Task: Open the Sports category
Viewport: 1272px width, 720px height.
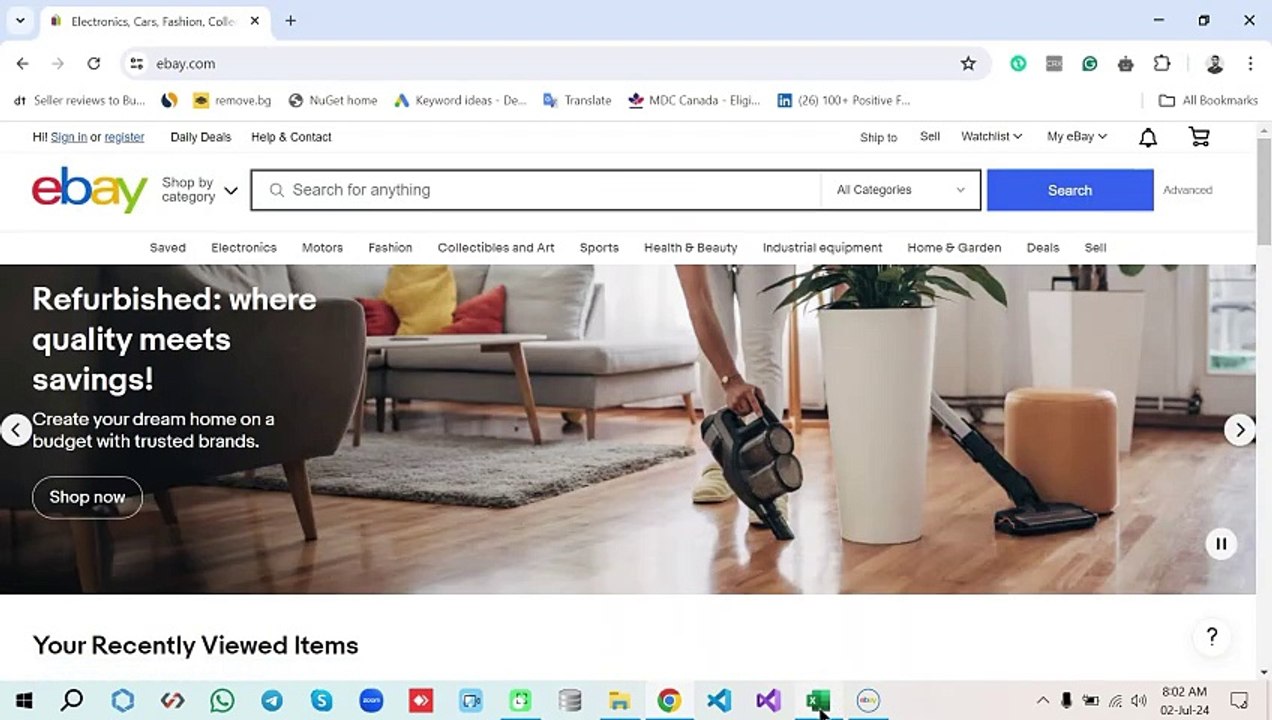Action: click(x=599, y=248)
